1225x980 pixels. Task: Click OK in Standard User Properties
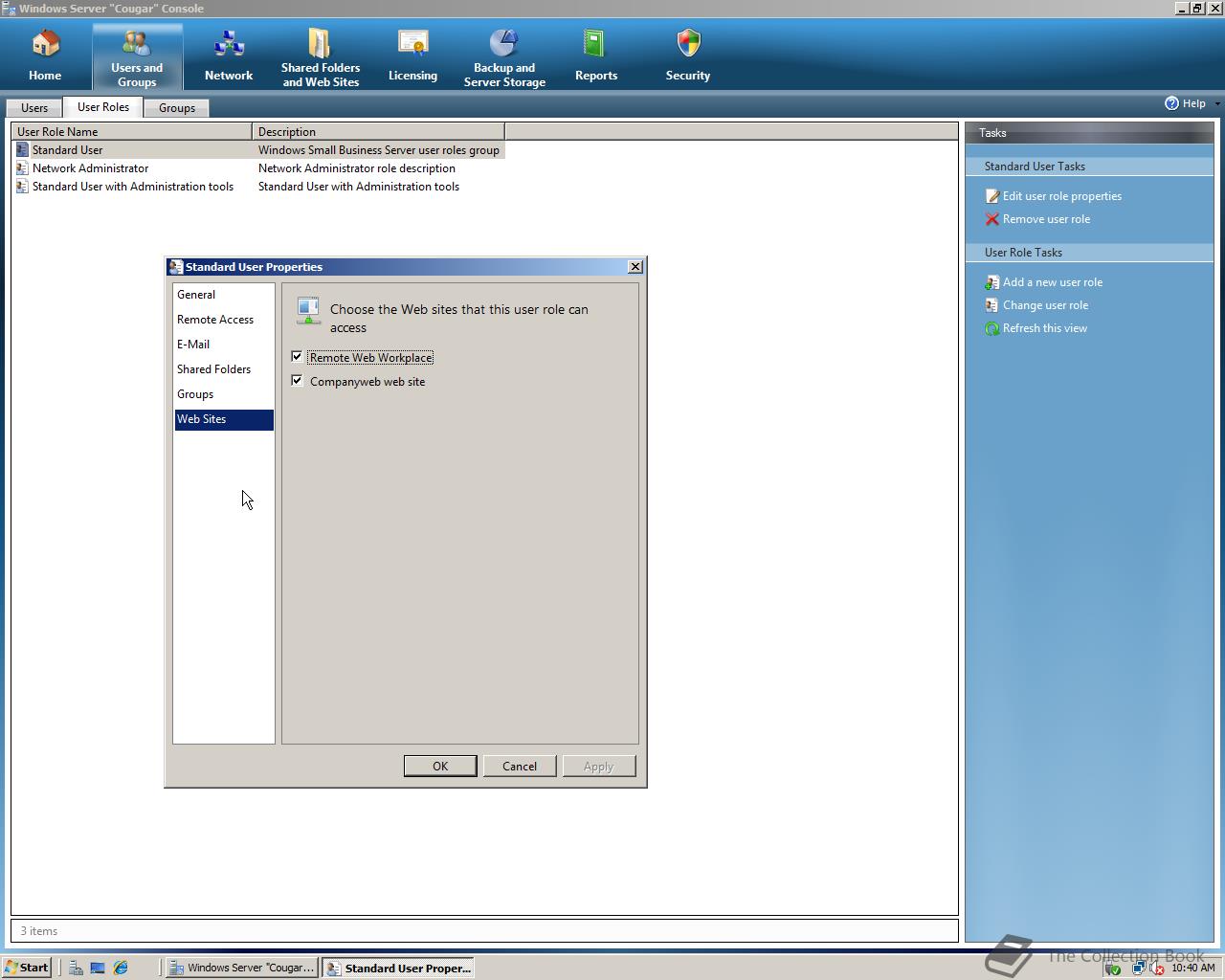pyautogui.click(x=440, y=767)
